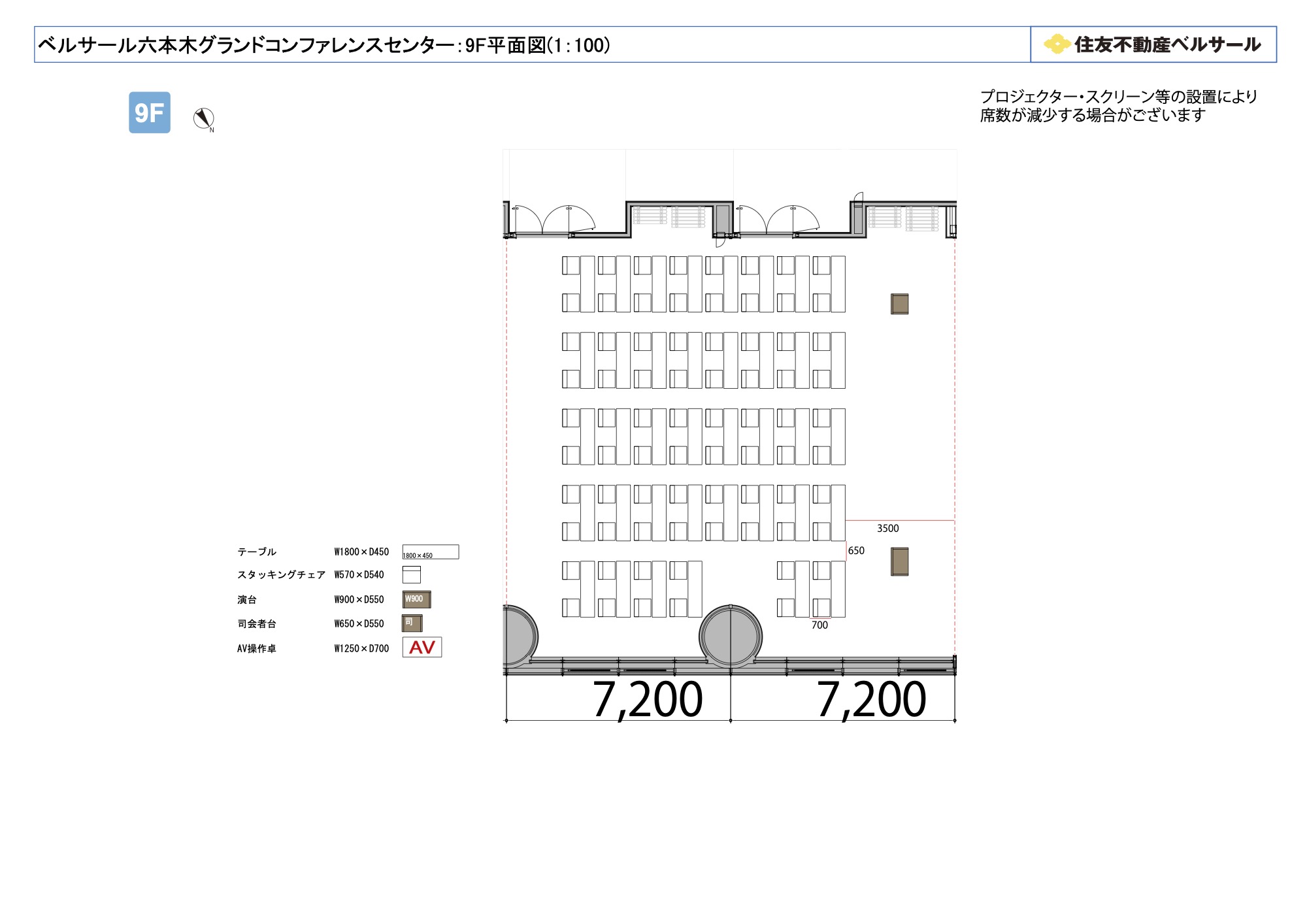Click the 司会者台 legend label

[257, 624]
